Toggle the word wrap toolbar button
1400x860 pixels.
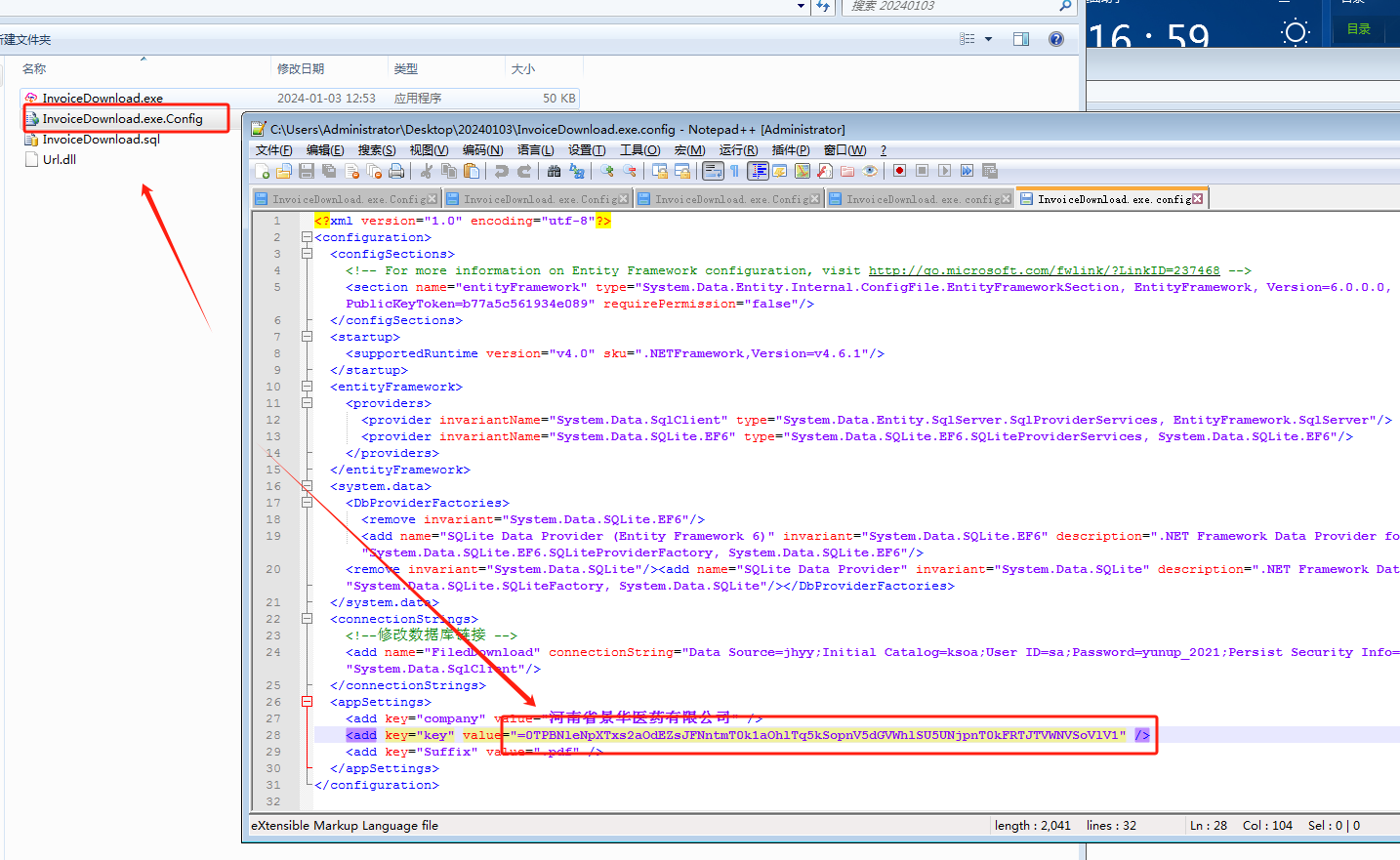pos(713,171)
